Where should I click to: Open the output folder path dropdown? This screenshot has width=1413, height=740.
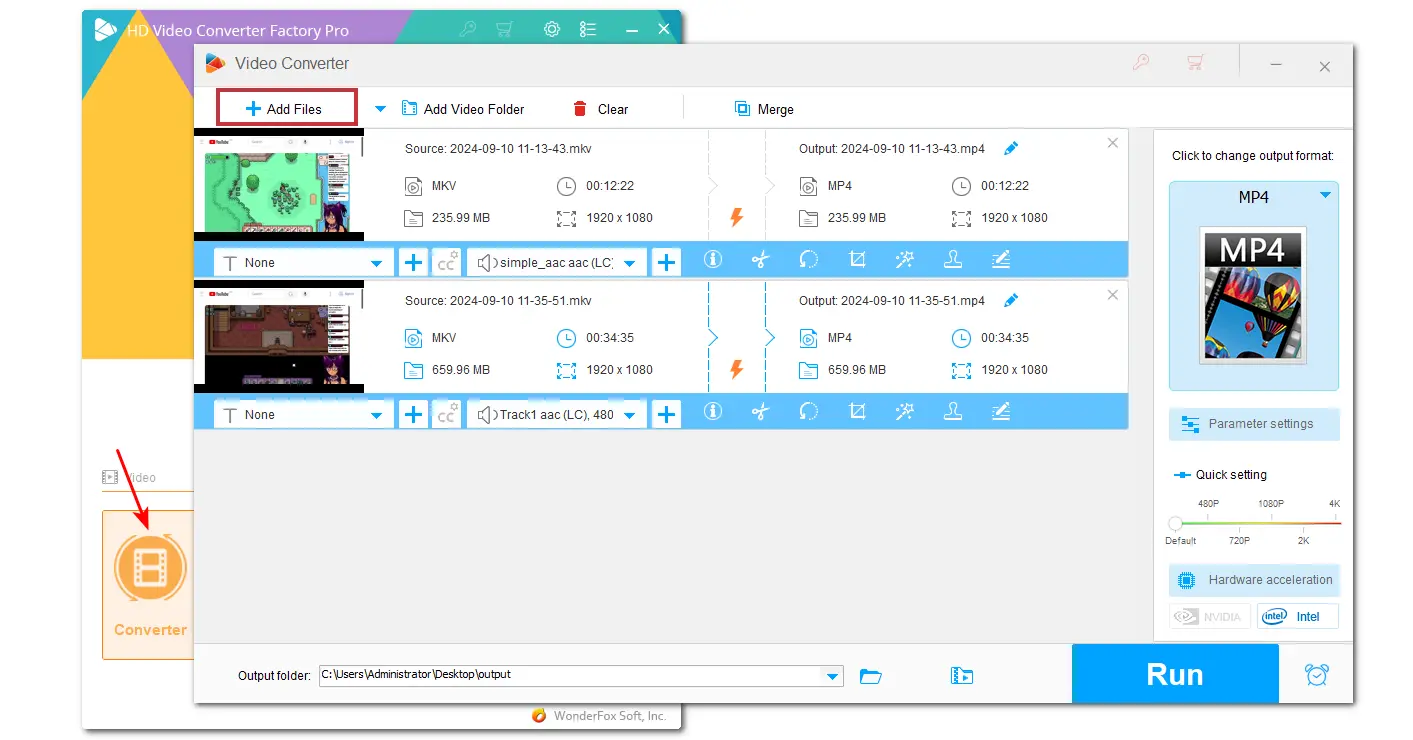click(832, 676)
